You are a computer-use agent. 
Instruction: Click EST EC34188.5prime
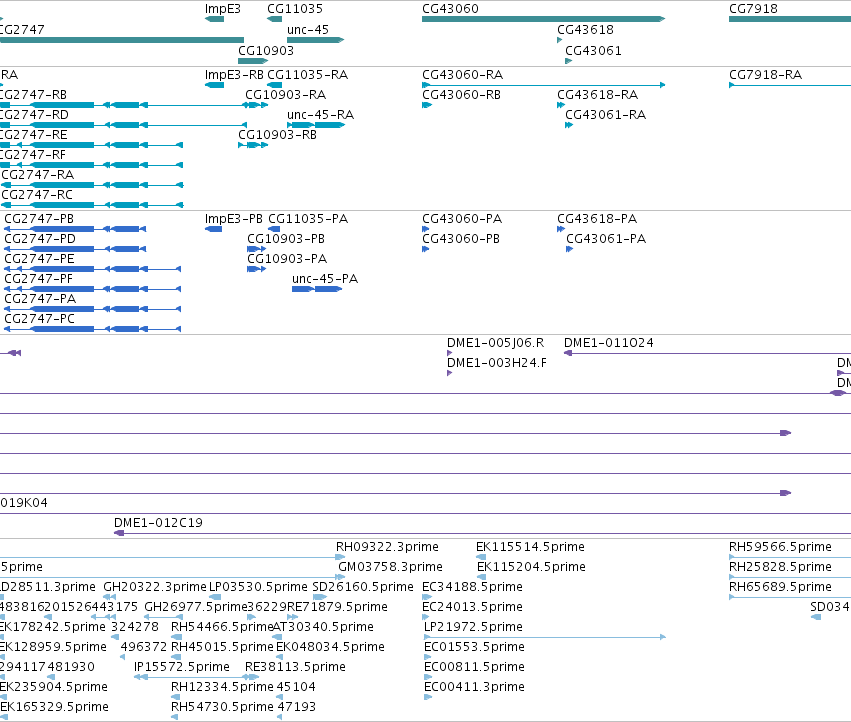[472, 587]
